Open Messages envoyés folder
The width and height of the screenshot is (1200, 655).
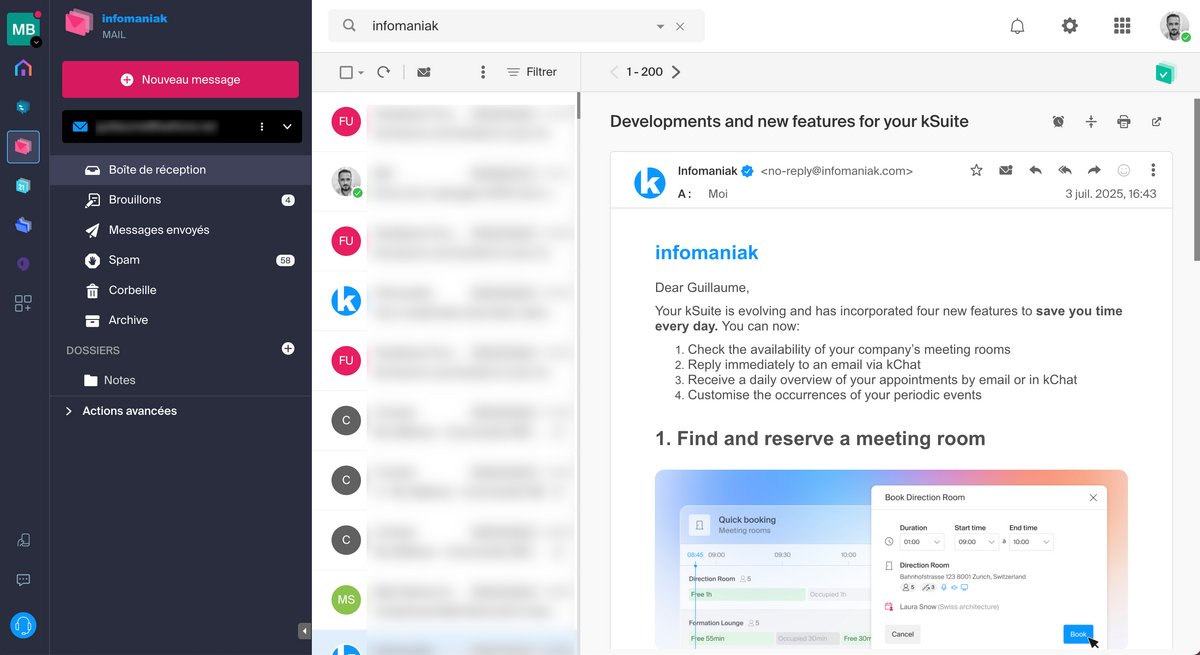click(x=181, y=230)
